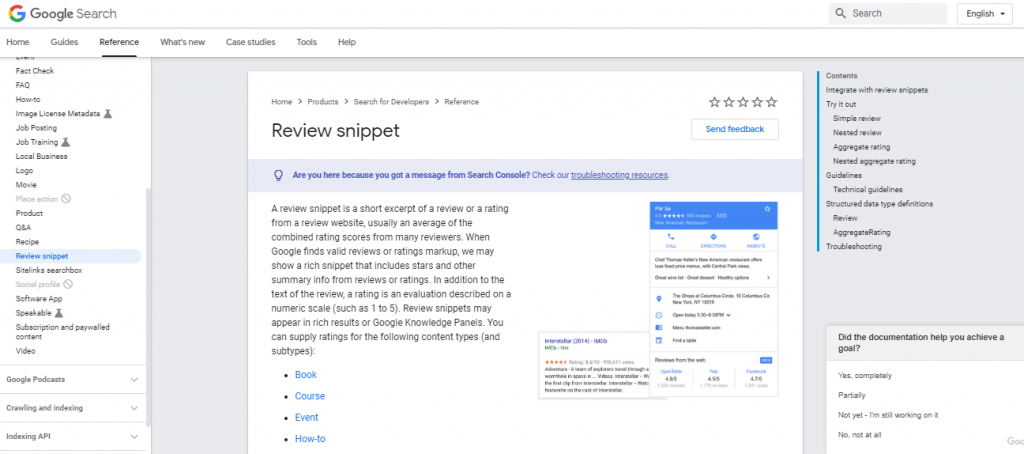Open the What's new tab
Image resolution: width=1024 pixels, height=454 pixels.
point(182,42)
